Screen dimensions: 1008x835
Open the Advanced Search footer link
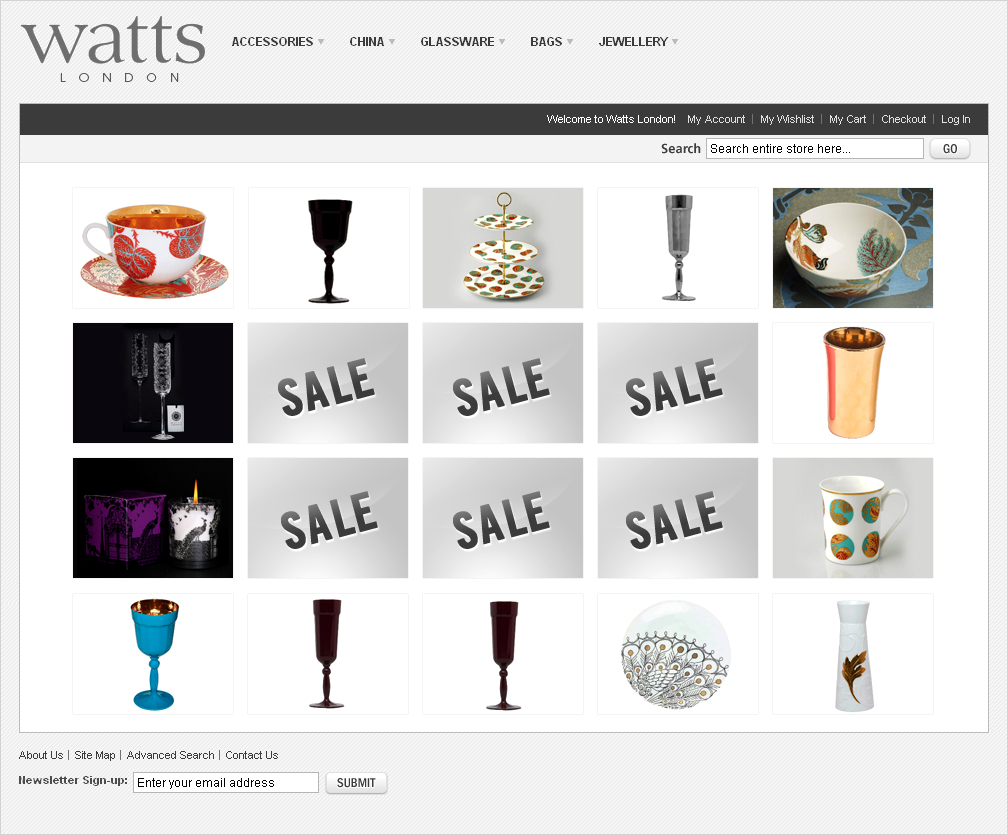pyautogui.click(x=170, y=755)
